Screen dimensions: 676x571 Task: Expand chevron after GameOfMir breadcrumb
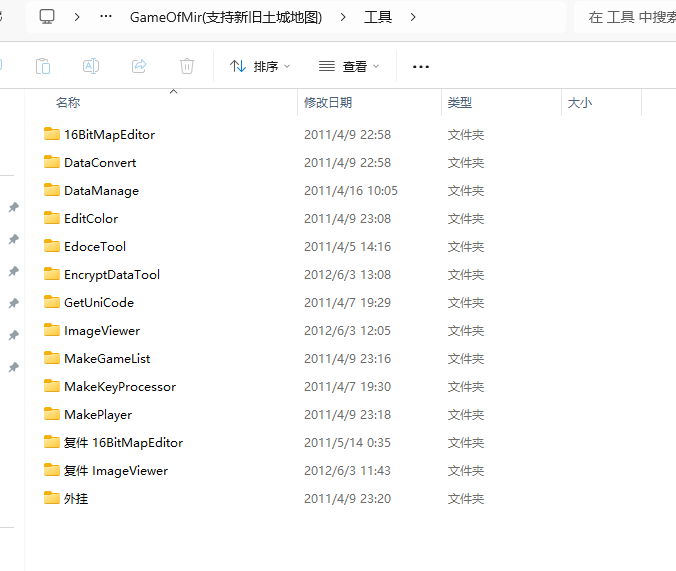[x=343, y=17]
